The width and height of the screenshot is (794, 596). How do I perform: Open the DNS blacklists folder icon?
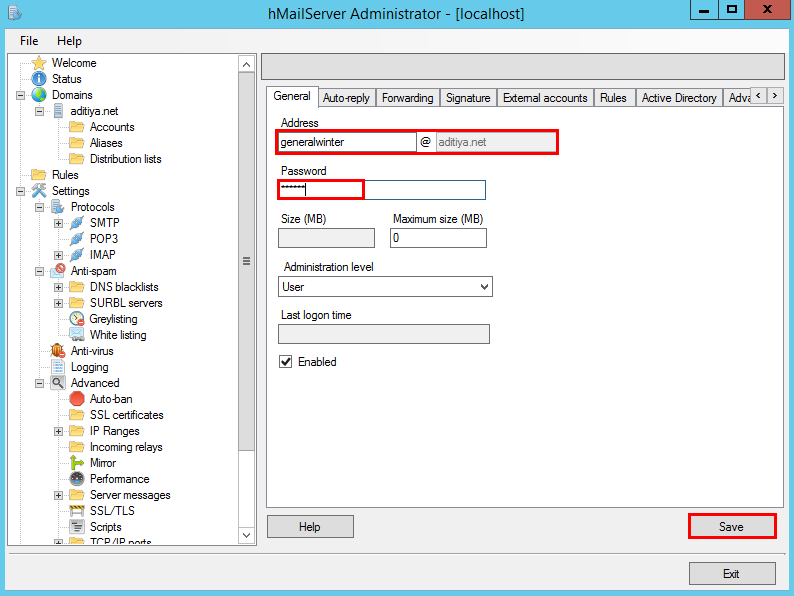point(77,287)
